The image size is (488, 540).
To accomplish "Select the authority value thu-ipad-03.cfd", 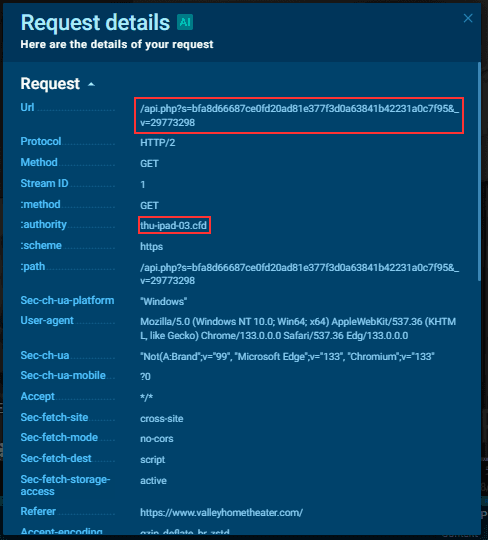I will (174, 226).
